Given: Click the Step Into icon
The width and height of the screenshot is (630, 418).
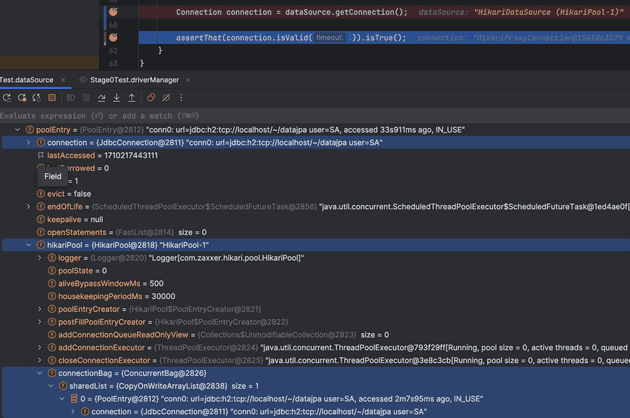Looking at the screenshot, I should tap(117, 98).
